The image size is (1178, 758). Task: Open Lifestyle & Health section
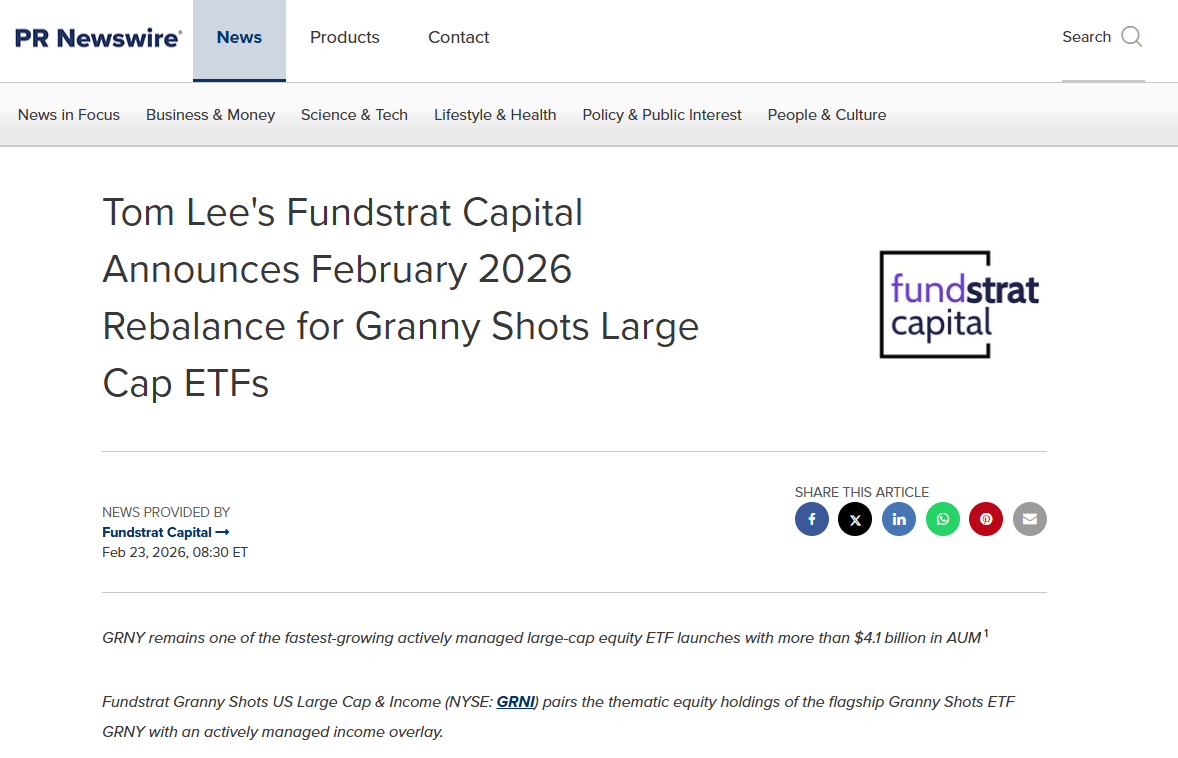pyautogui.click(x=495, y=115)
